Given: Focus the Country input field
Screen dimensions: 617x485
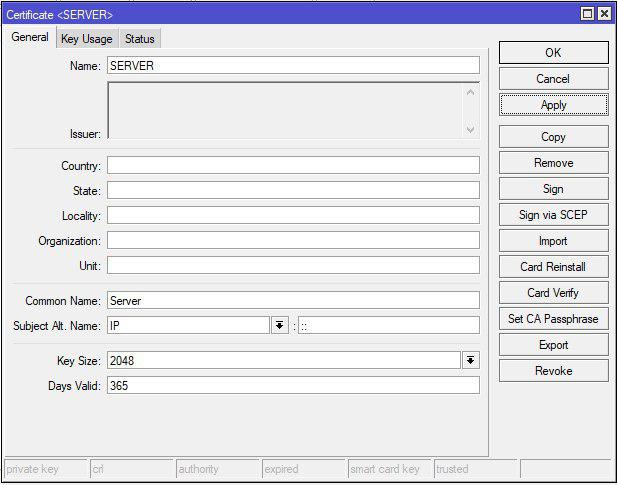Looking at the screenshot, I should [293, 165].
